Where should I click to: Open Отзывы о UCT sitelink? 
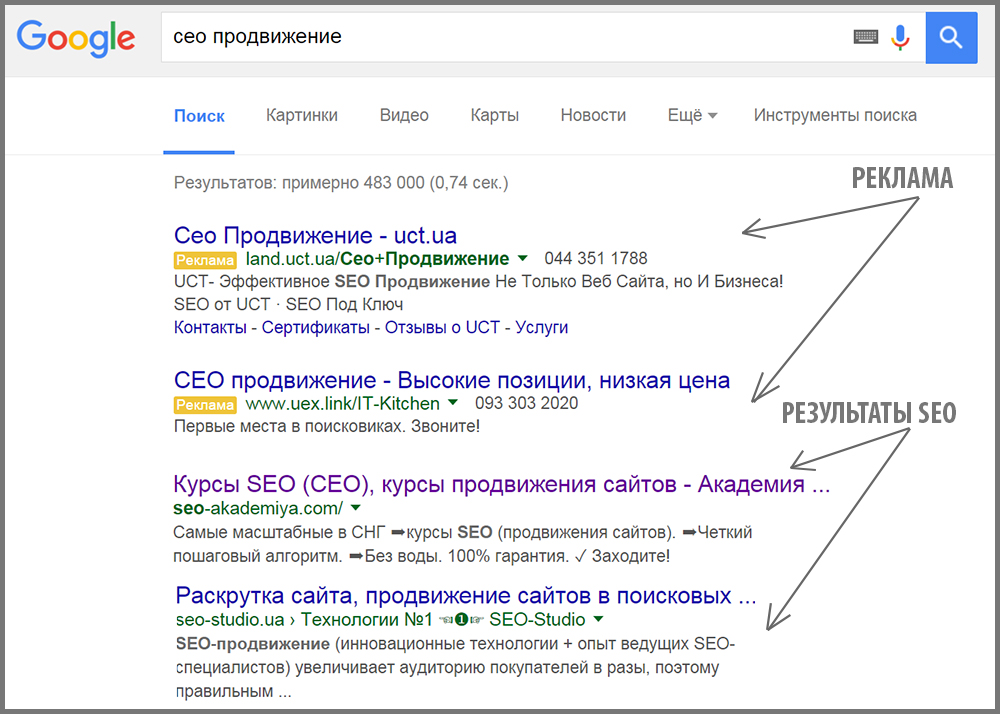(x=442, y=327)
